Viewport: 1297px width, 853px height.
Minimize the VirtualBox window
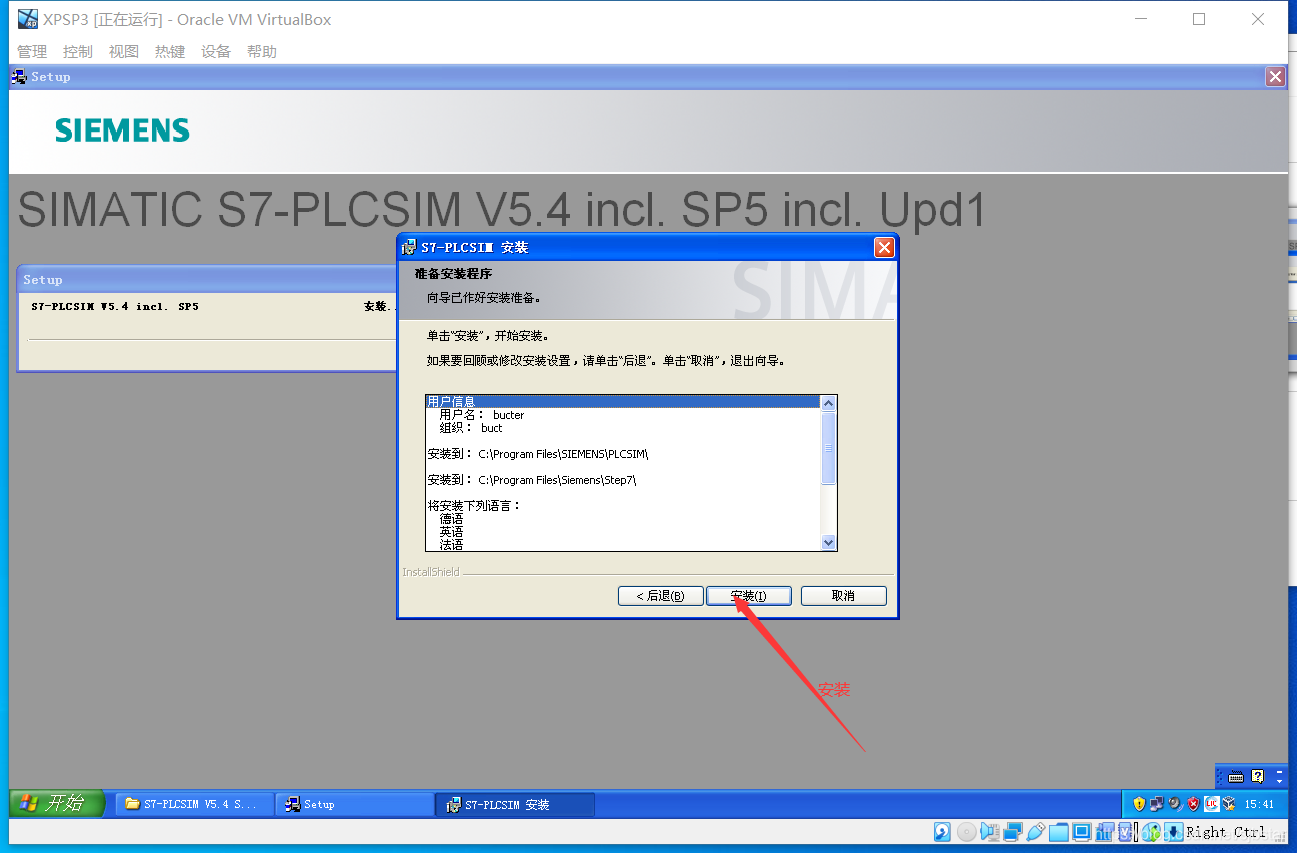[x=1140, y=19]
